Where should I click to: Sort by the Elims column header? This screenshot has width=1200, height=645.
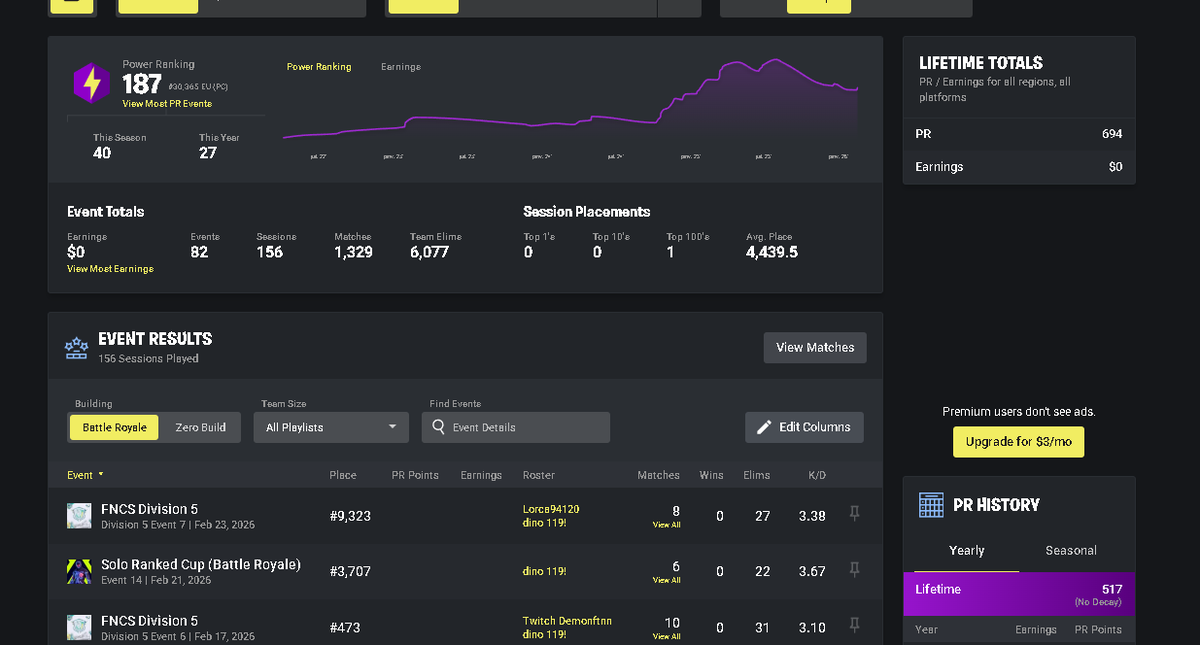(x=757, y=475)
